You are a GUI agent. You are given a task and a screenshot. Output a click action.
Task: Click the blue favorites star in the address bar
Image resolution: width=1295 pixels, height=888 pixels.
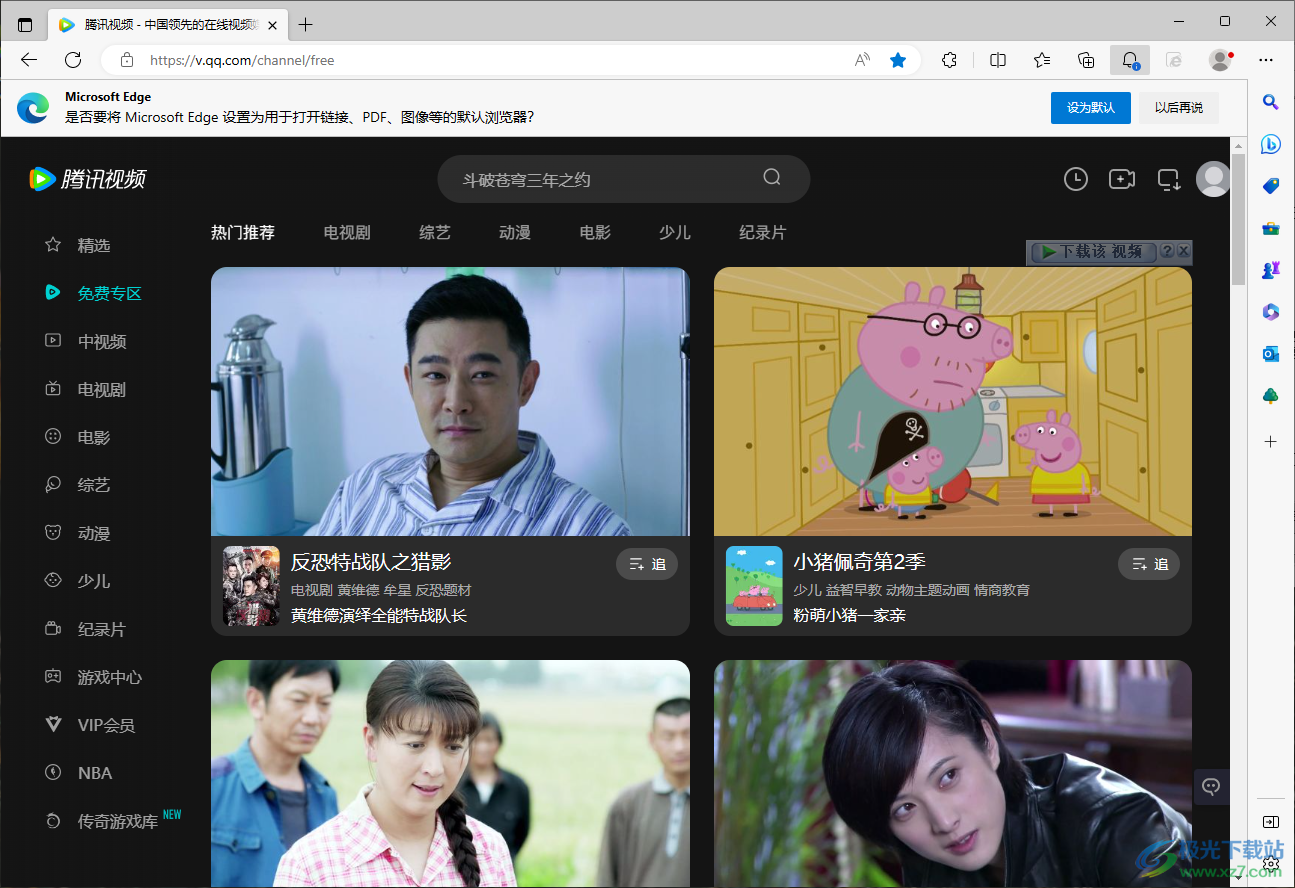coord(898,60)
